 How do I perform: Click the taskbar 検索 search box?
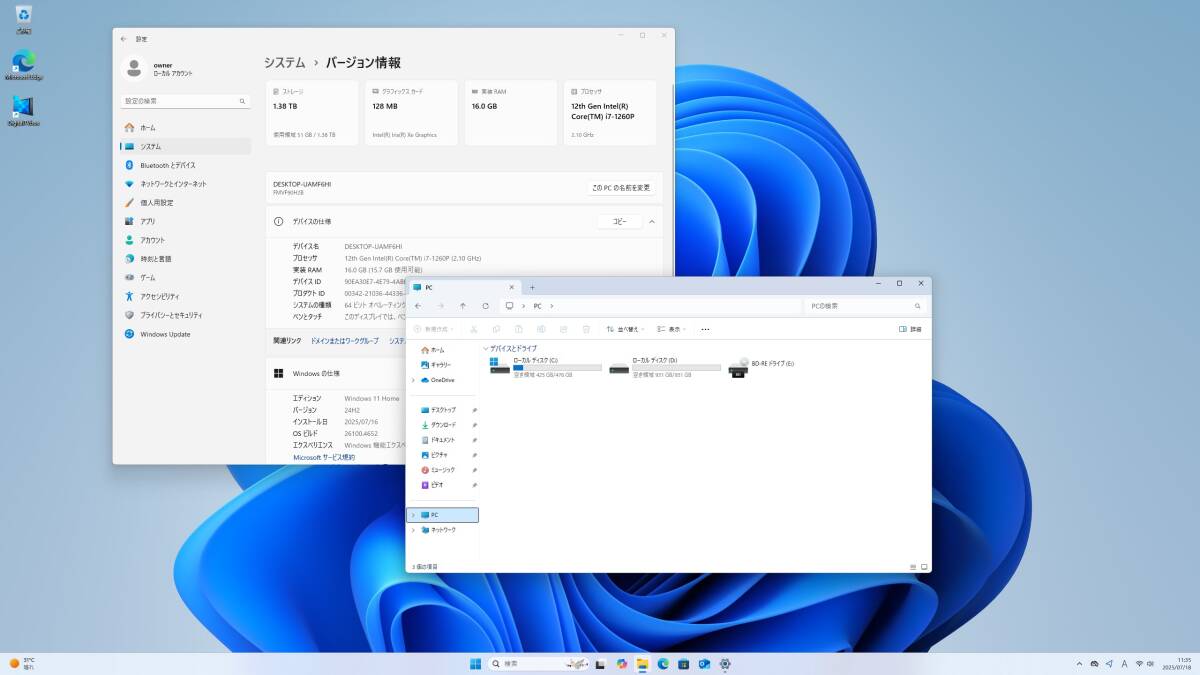point(540,664)
